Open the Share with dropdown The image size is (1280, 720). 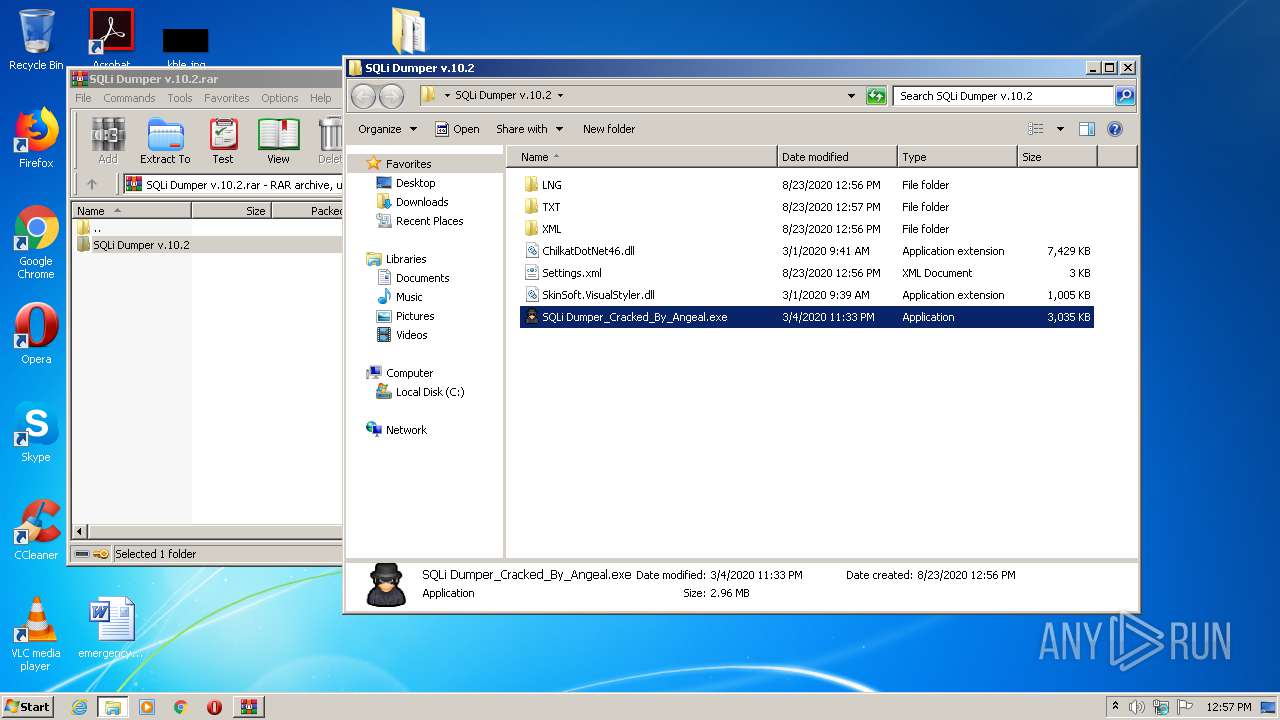coord(530,129)
